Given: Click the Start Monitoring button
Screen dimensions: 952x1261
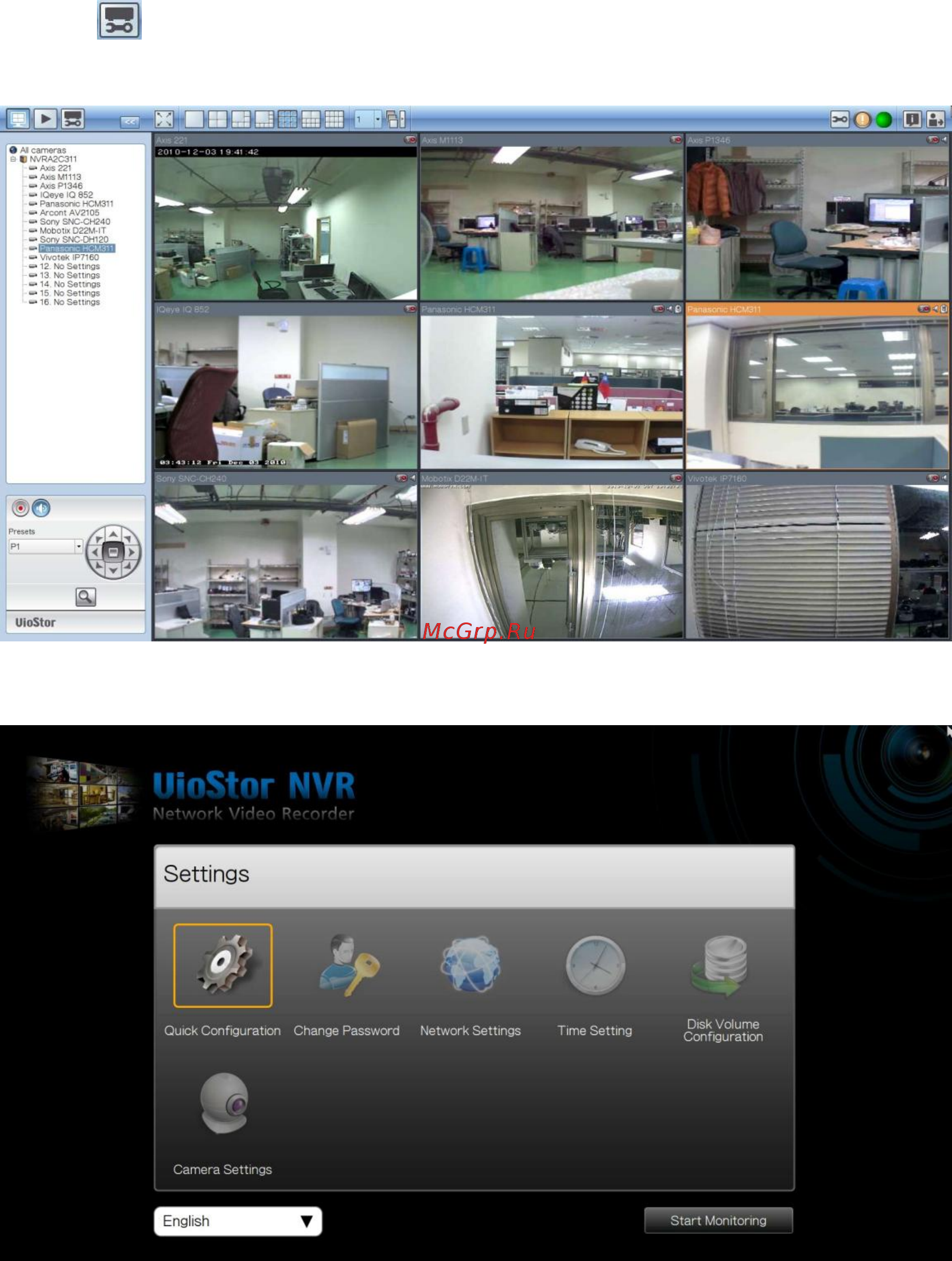Looking at the screenshot, I should (x=718, y=1220).
